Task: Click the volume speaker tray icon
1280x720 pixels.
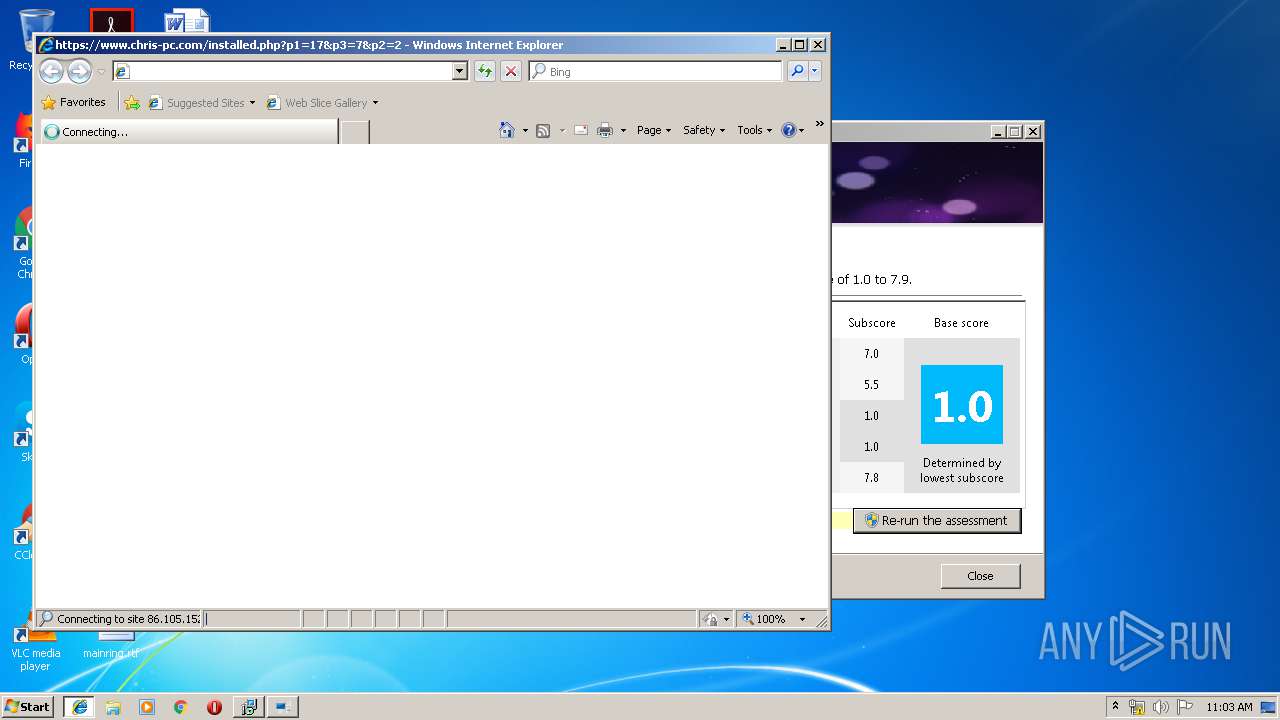Action: (1161, 707)
